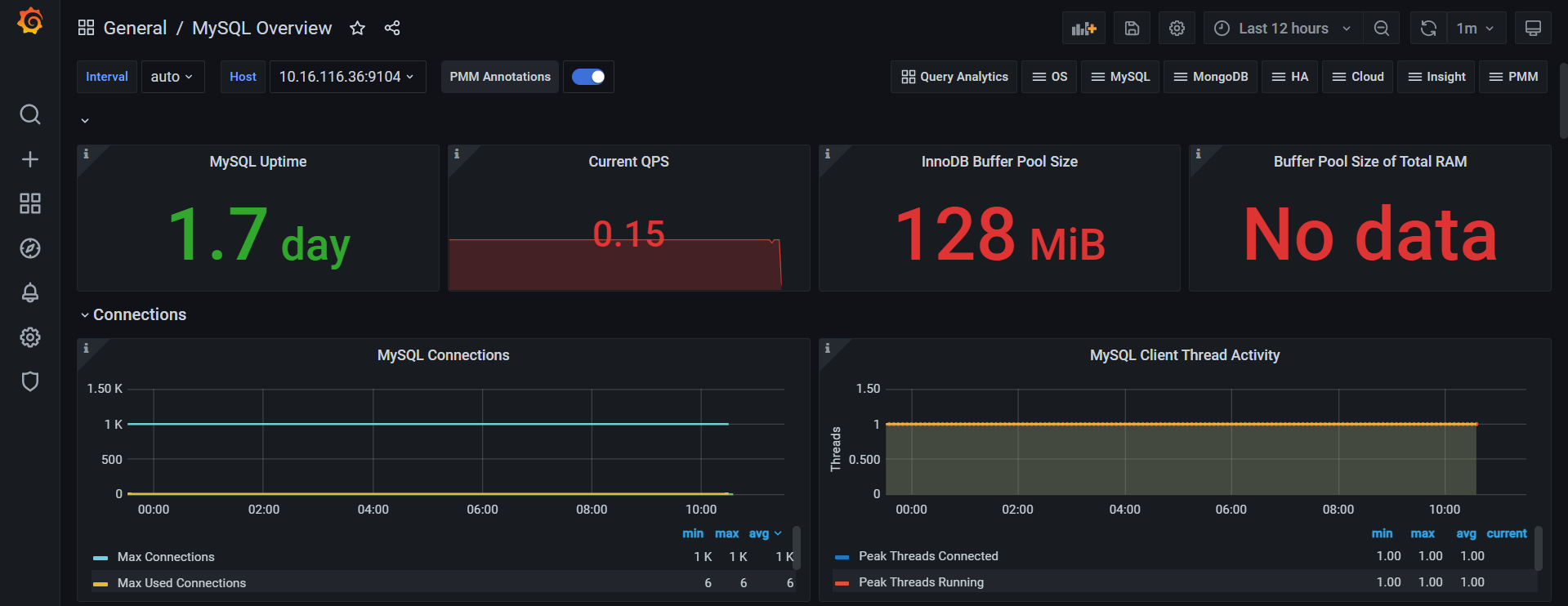The height and width of the screenshot is (606, 1568).
Task: Open Dashboards section in sidebar
Action: point(30,203)
